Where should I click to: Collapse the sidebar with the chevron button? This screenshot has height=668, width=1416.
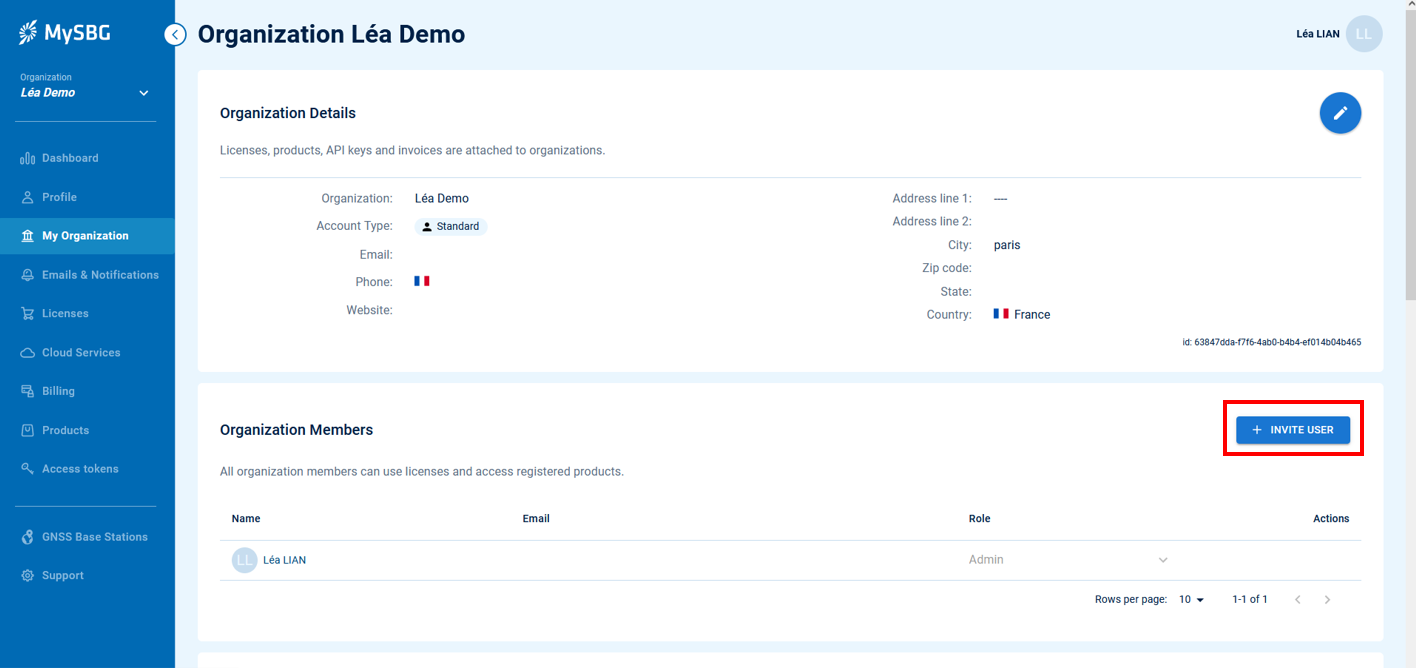175,35
